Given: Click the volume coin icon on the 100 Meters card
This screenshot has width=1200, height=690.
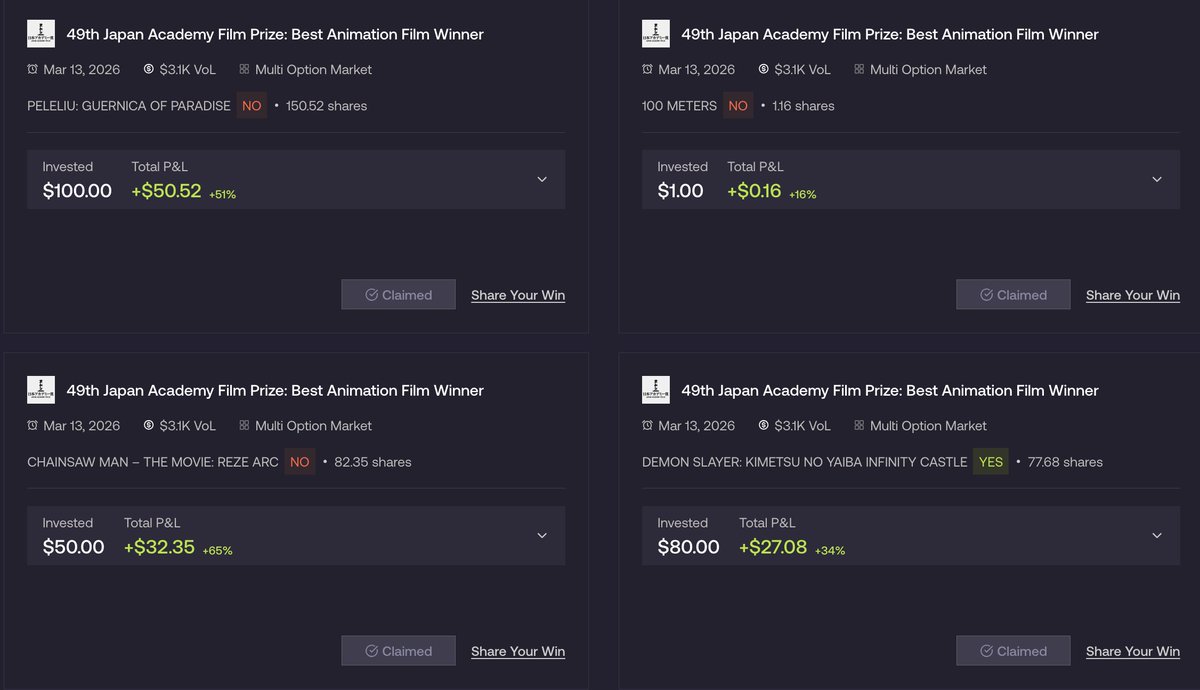Looking at the screenshot, I should (764, 69).
